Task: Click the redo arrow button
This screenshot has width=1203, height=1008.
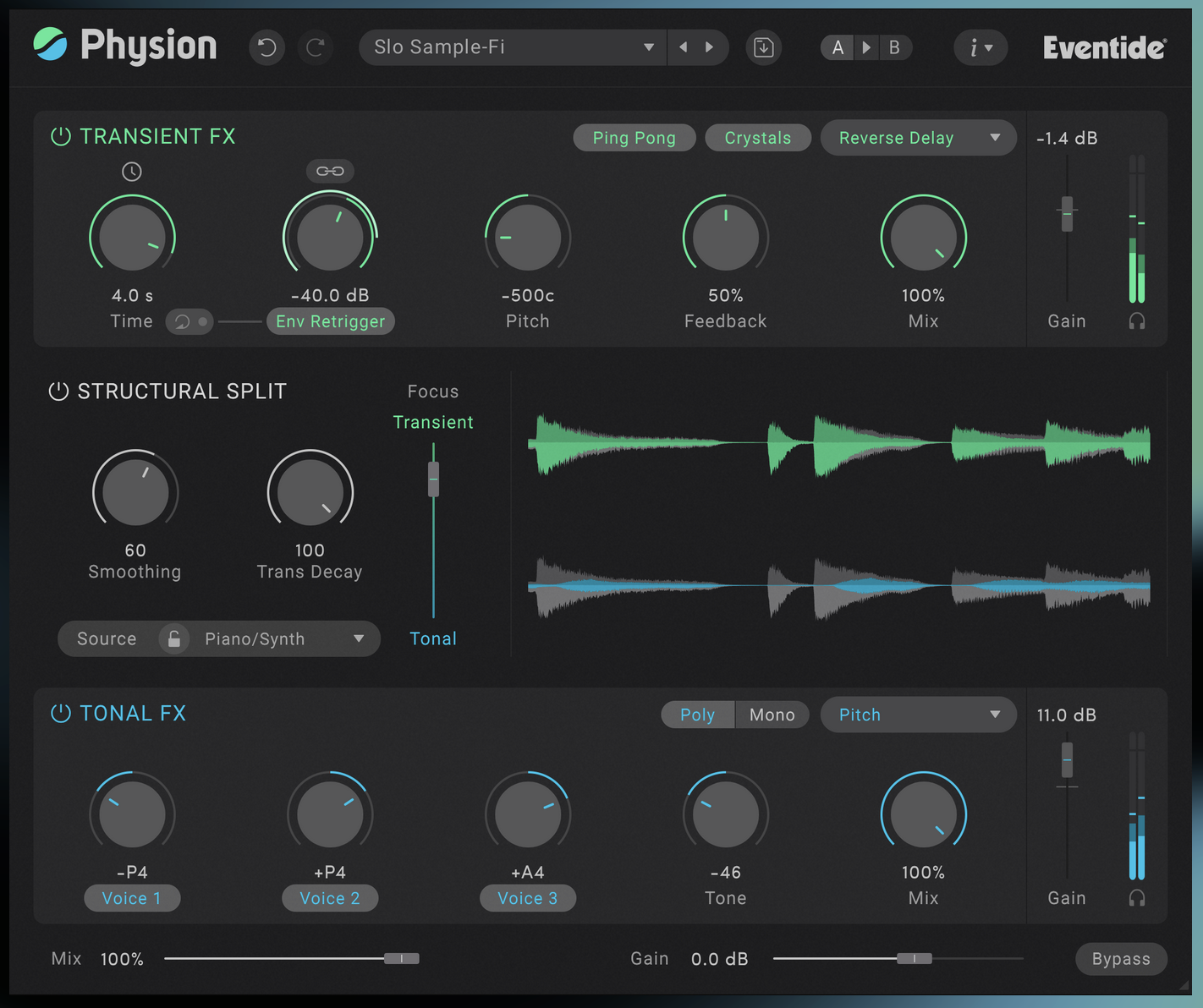Action: tap(316, 47)
